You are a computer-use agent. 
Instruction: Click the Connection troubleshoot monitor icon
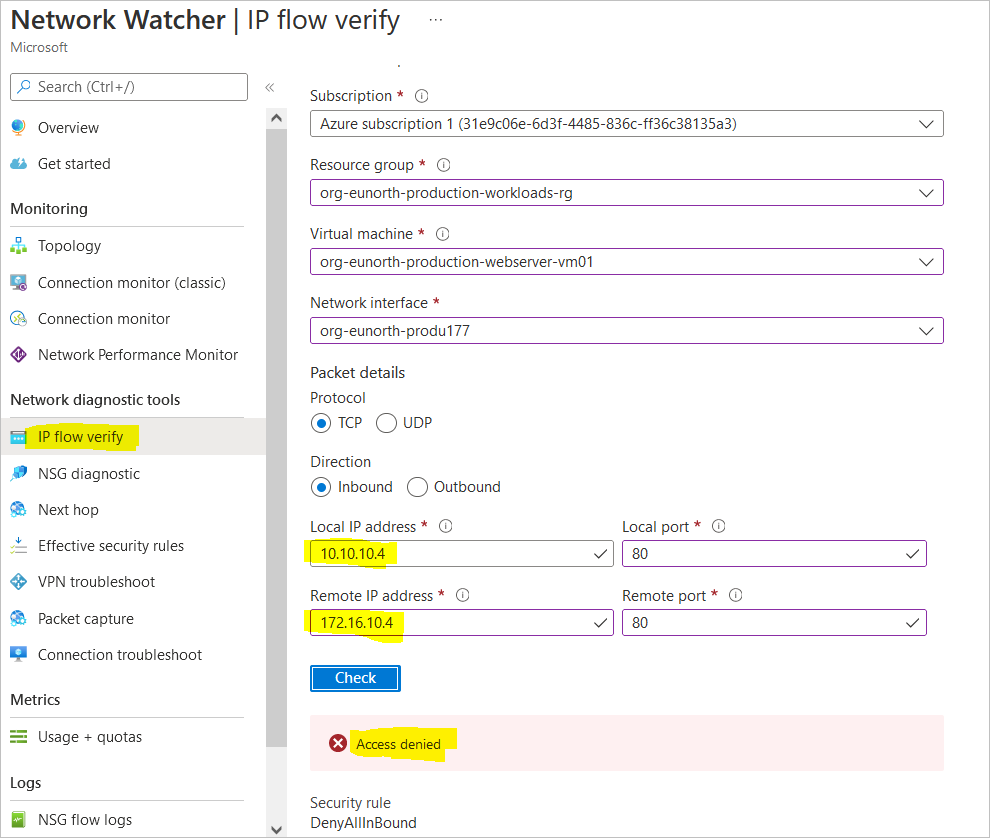[x=18, y=654]
